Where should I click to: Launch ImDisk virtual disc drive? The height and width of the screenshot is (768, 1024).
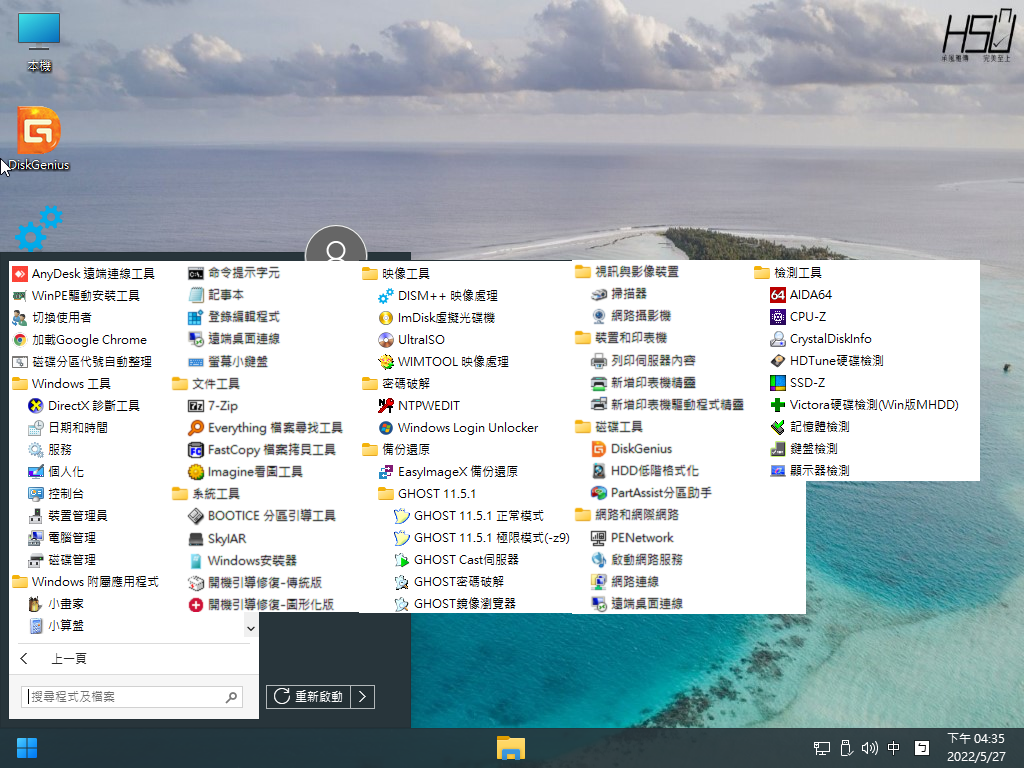[437, 318]
